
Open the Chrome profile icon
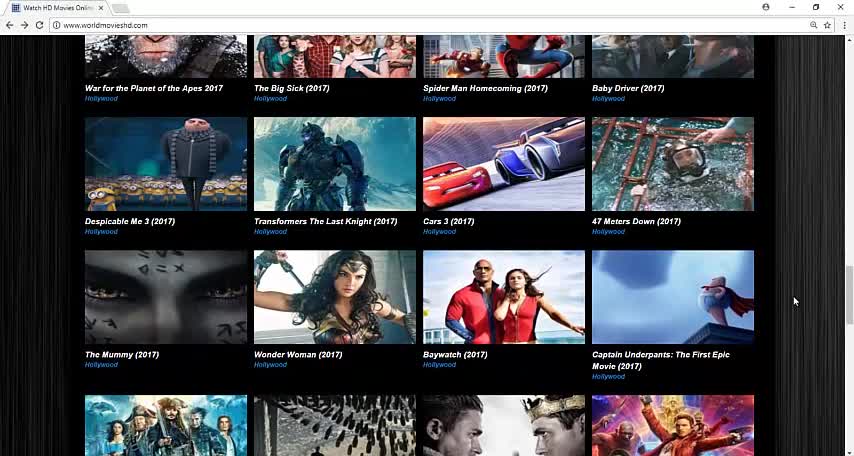coord(766,7)
